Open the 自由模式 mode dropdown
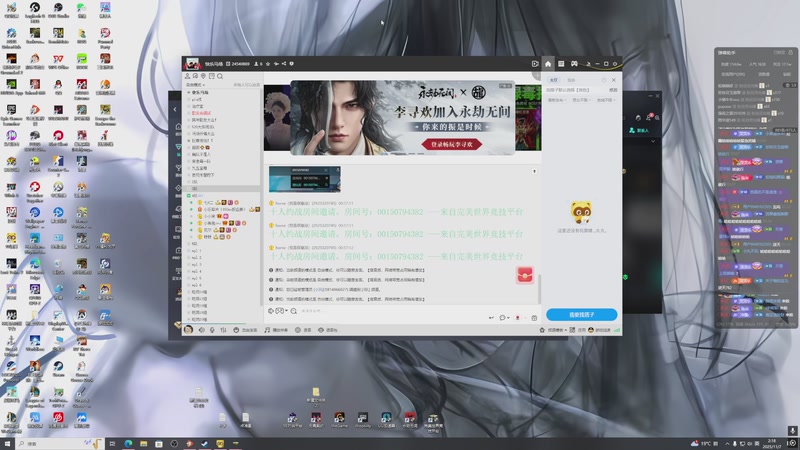800x450 pixels. pos(195,85)
